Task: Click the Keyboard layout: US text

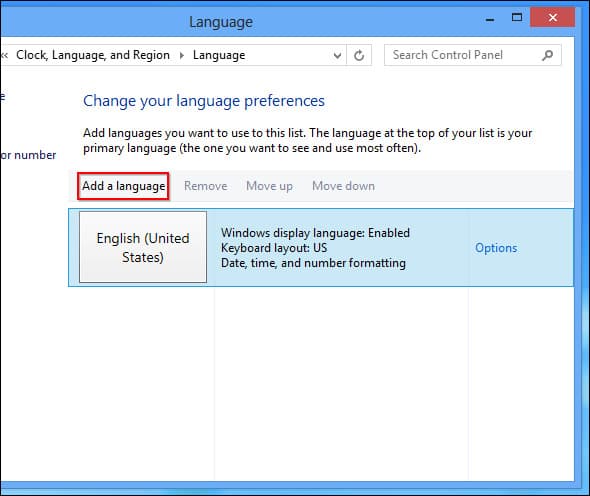Action: pos(274,248)
